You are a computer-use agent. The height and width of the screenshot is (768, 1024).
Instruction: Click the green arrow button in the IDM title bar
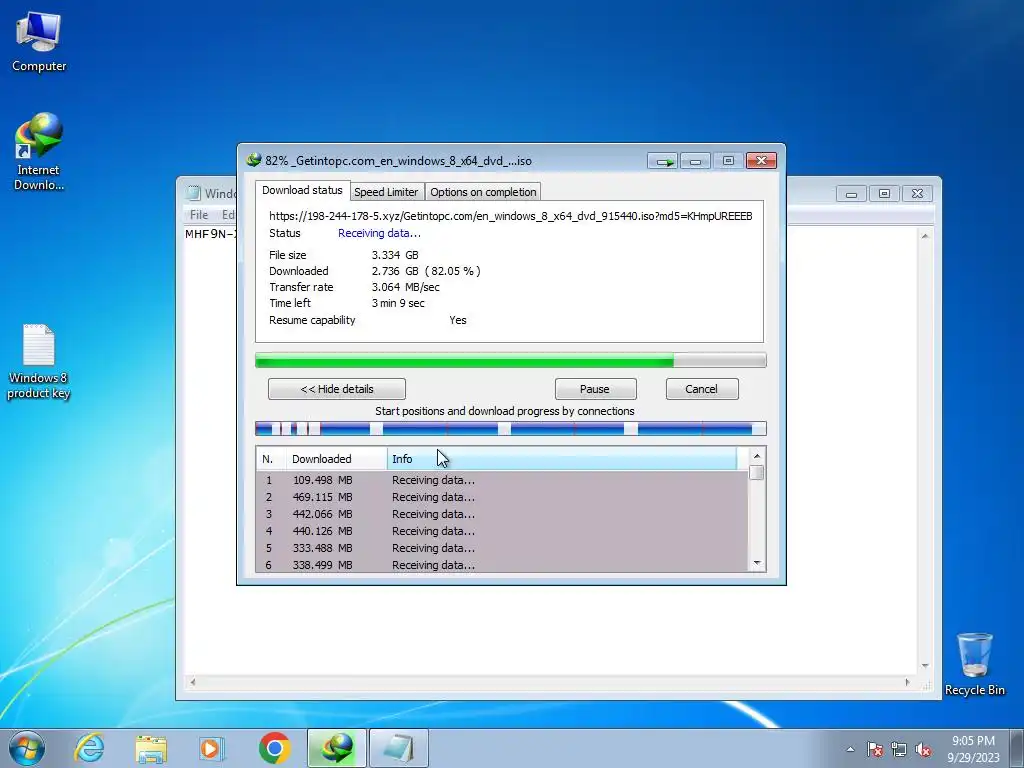pyautogui.click(x=663, y=161)
